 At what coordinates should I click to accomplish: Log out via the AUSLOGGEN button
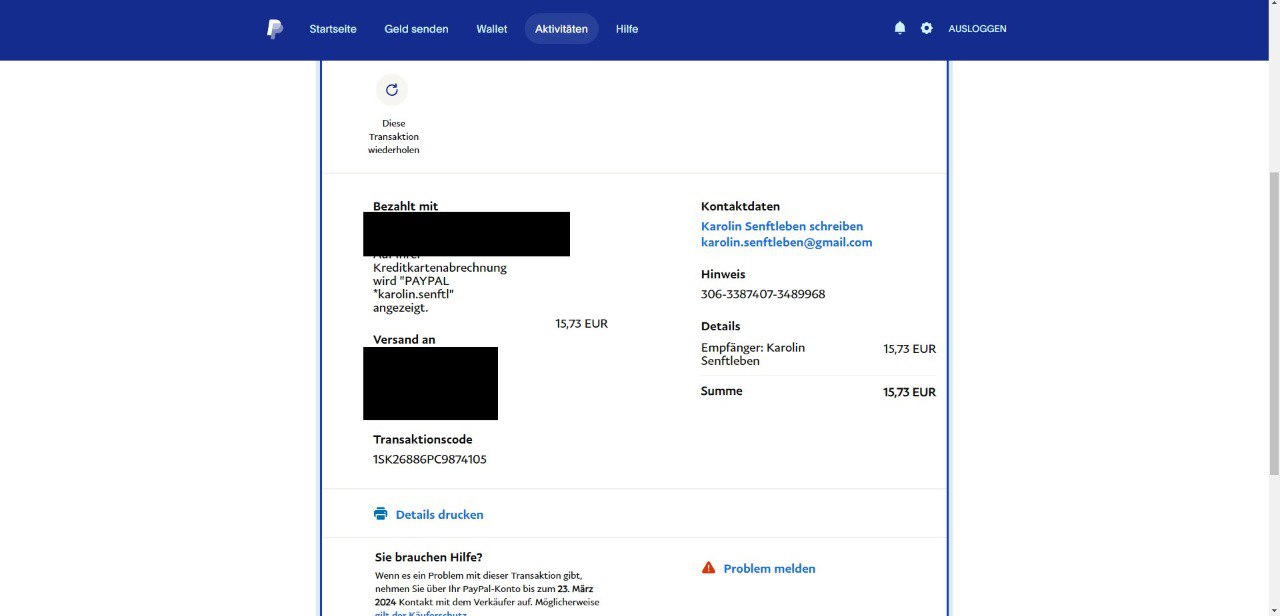[977, 29]
